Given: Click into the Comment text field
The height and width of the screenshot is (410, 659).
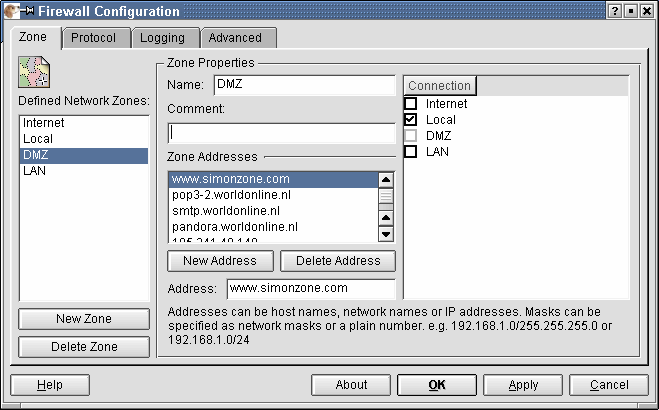Looking at the screenshot, I should point(282,132).
